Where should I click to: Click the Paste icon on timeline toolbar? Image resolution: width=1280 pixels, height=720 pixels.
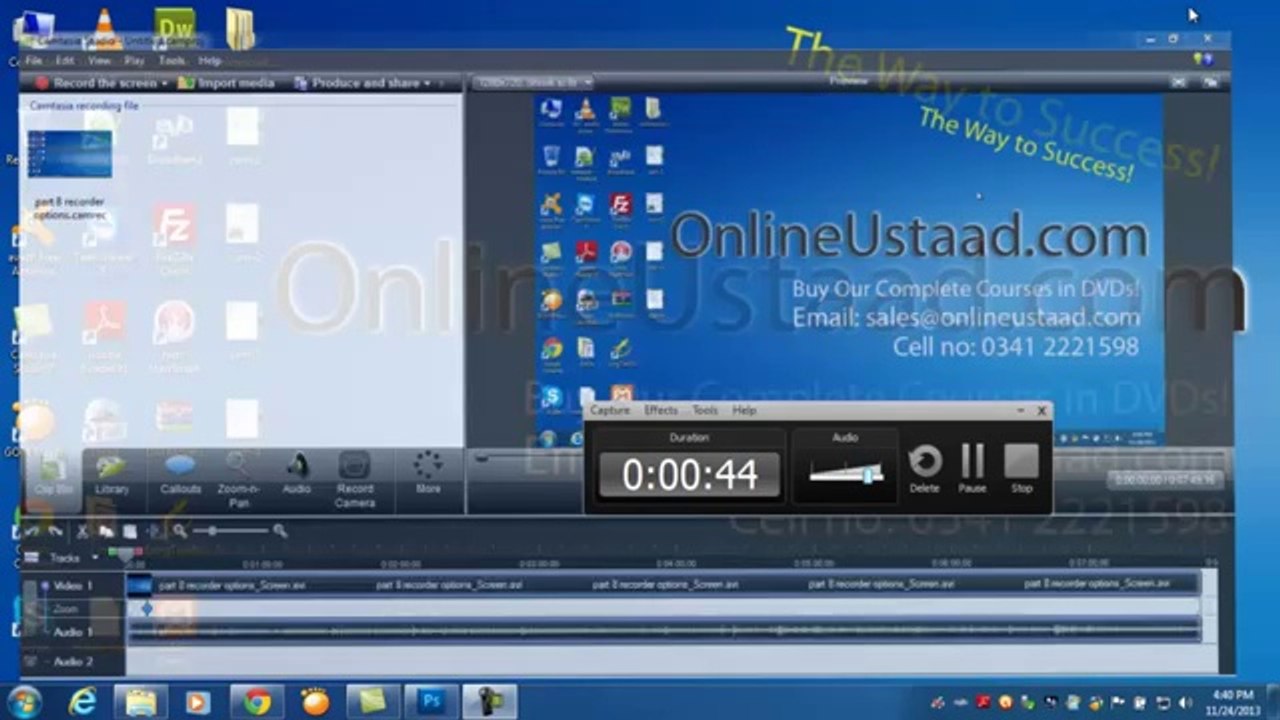(128, 532)
